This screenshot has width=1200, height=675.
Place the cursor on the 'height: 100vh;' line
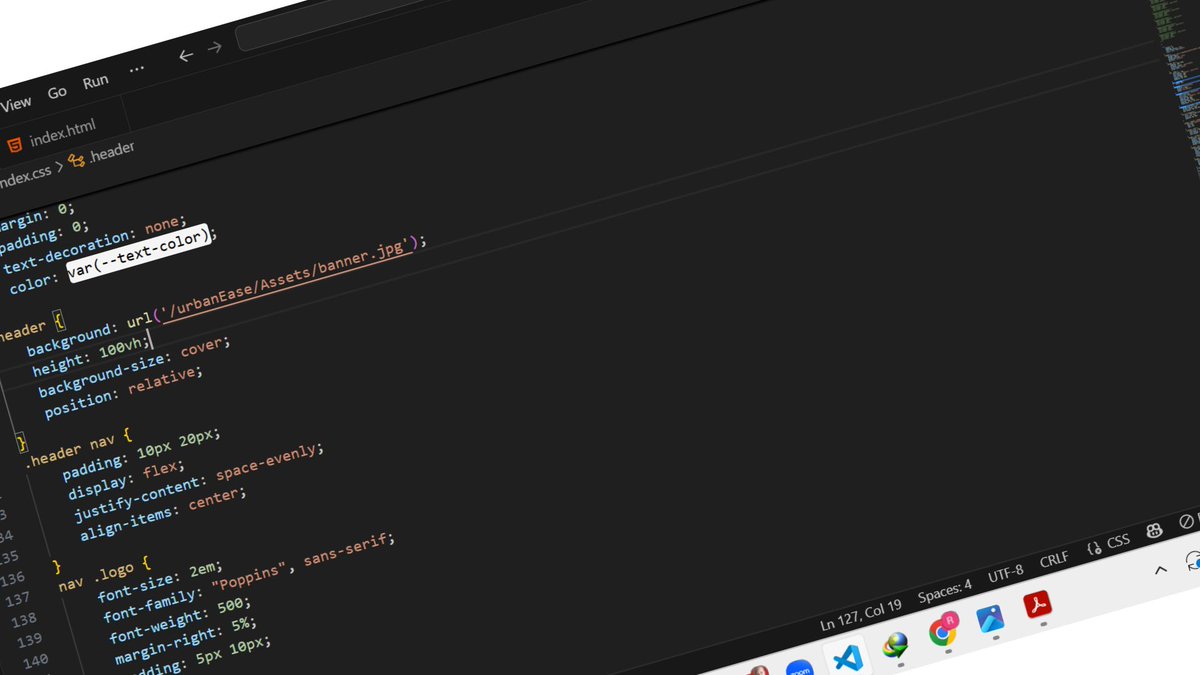(90, 354)
